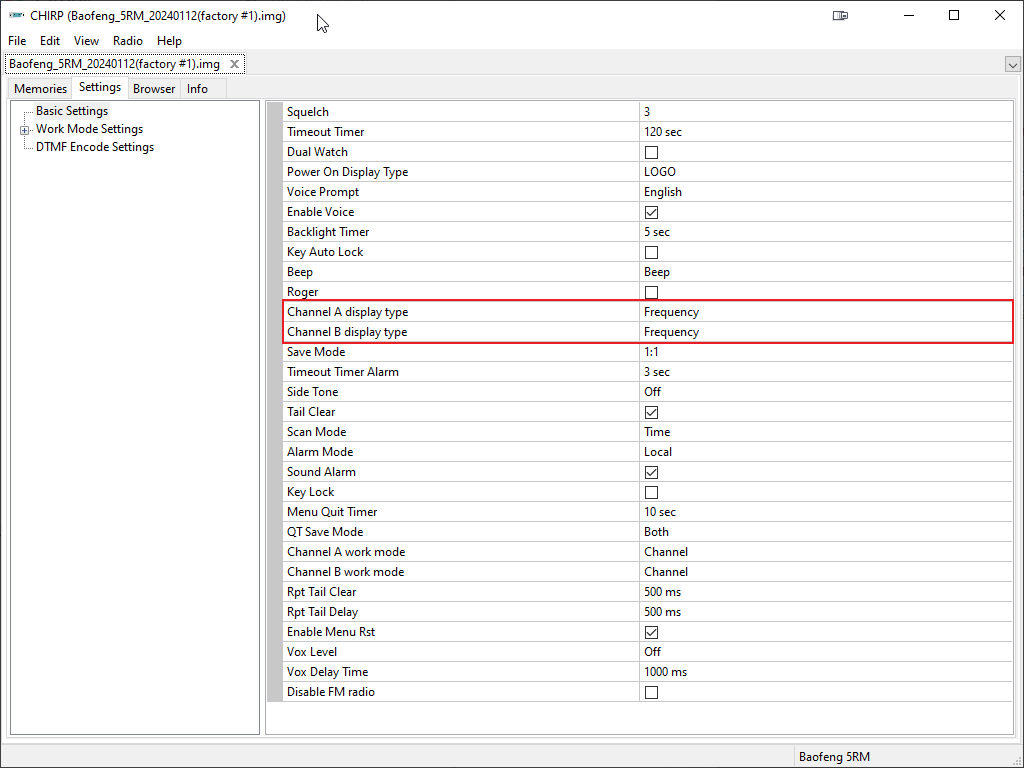Change Channel A display type Frequency value
The image size is (1024, 768).
click(x=825, y=312)
